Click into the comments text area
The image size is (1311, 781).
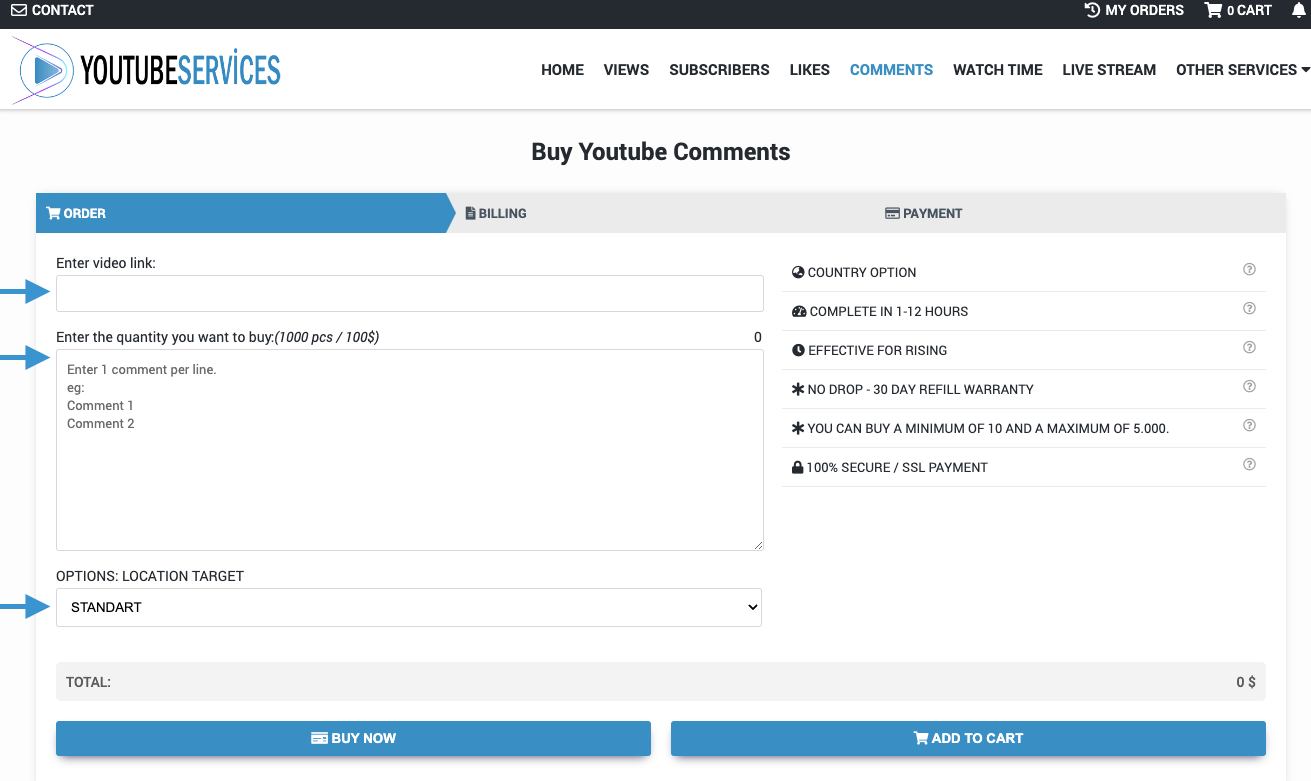pyautogui.click(x=409, y=450)
